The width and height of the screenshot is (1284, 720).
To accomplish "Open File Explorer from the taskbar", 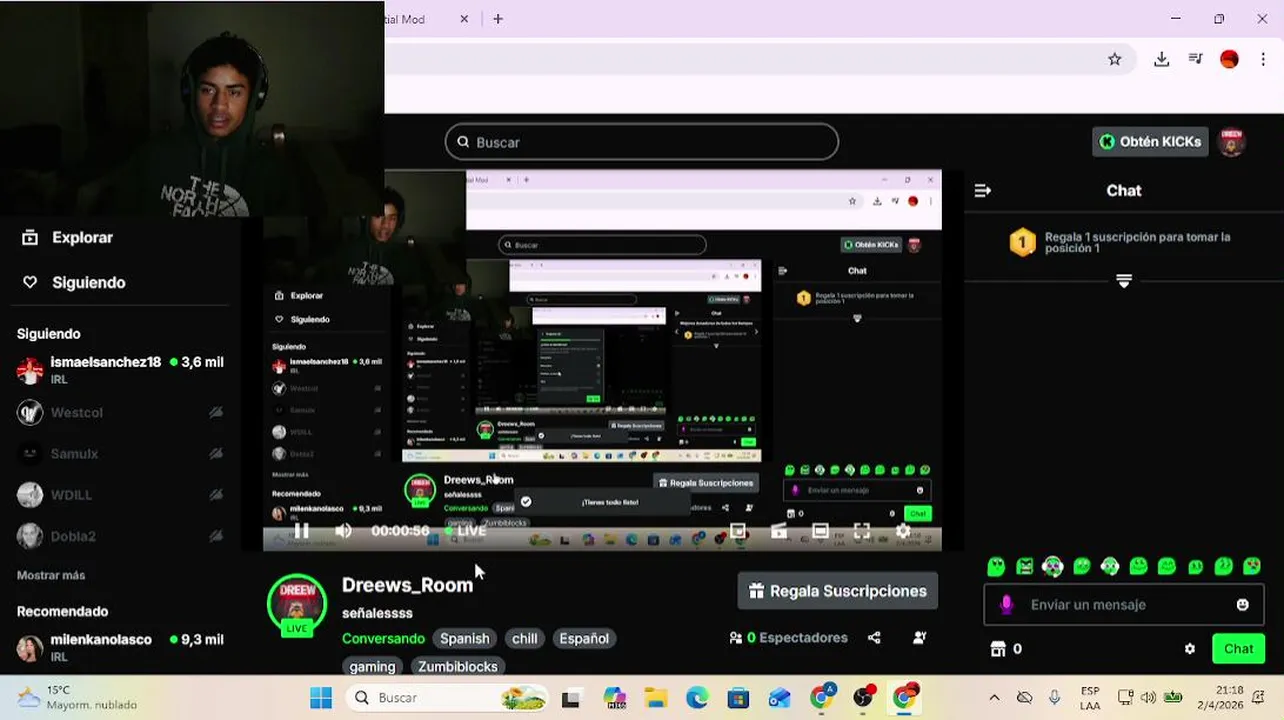I will pyautogui.click(x=655, y=698).
